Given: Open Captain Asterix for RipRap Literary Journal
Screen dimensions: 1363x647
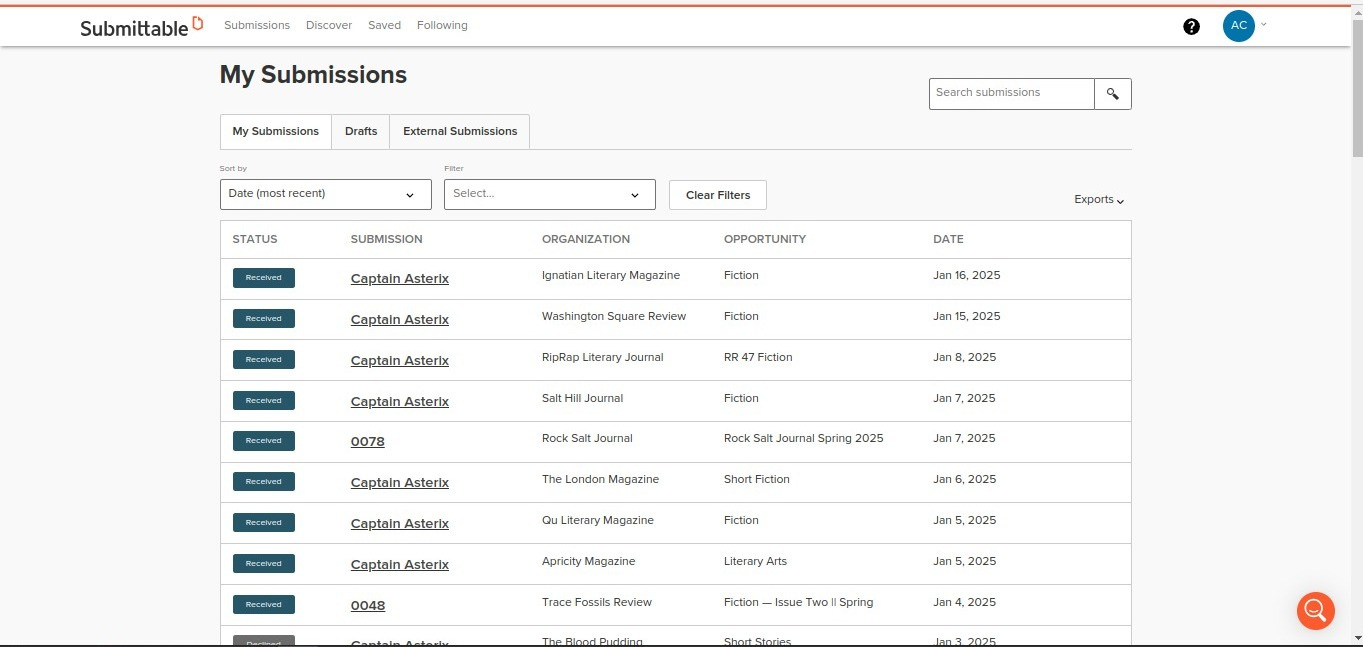Looking at the screenshot, I should (x=399, y=361).
